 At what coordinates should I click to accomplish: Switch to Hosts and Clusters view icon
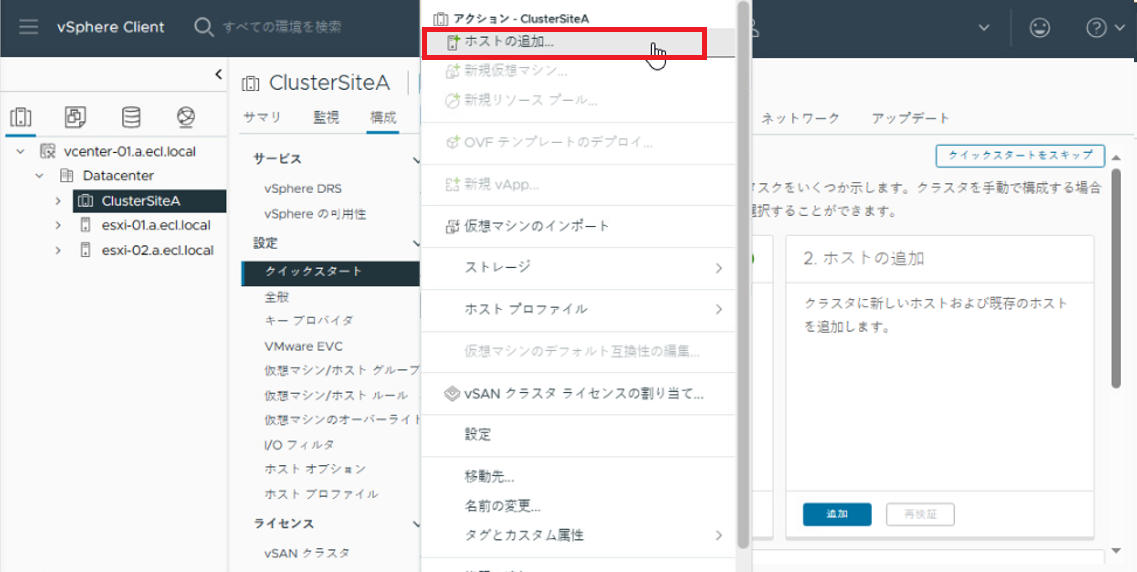click(x=21, y=117)
